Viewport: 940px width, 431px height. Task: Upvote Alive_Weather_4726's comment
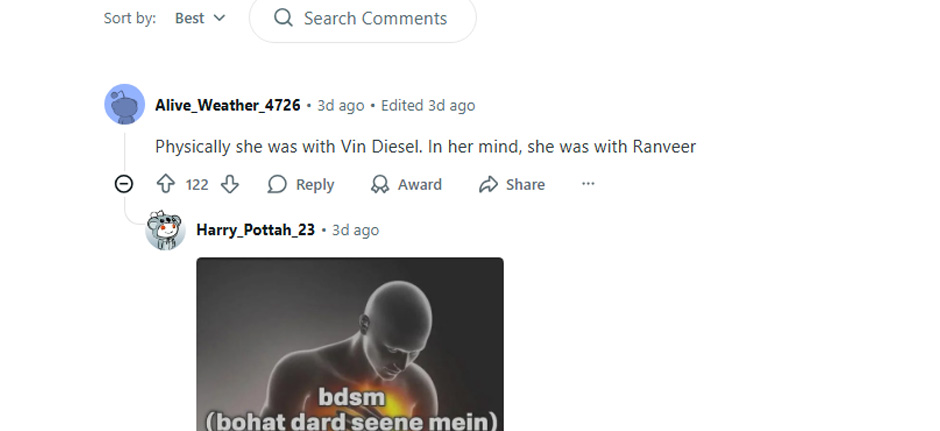pos(165,184)
